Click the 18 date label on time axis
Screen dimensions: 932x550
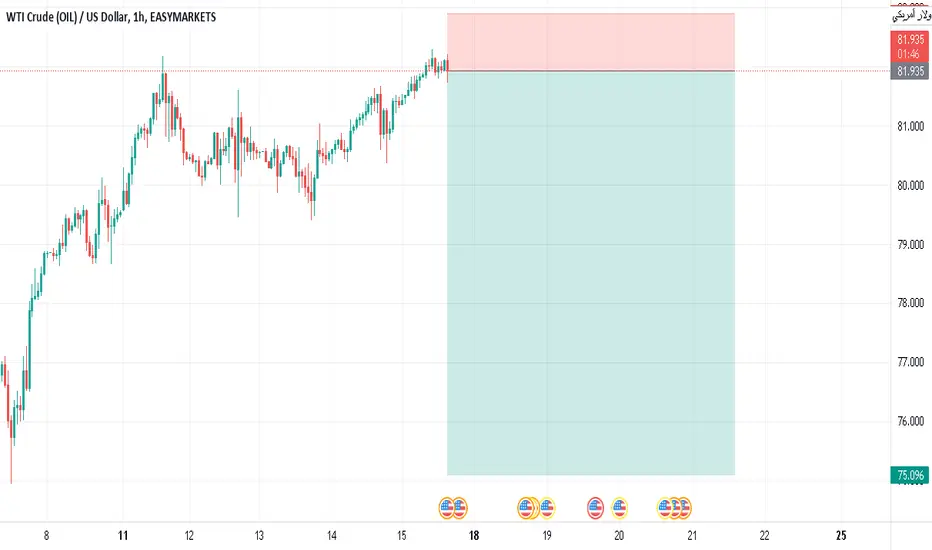point(474,536)
